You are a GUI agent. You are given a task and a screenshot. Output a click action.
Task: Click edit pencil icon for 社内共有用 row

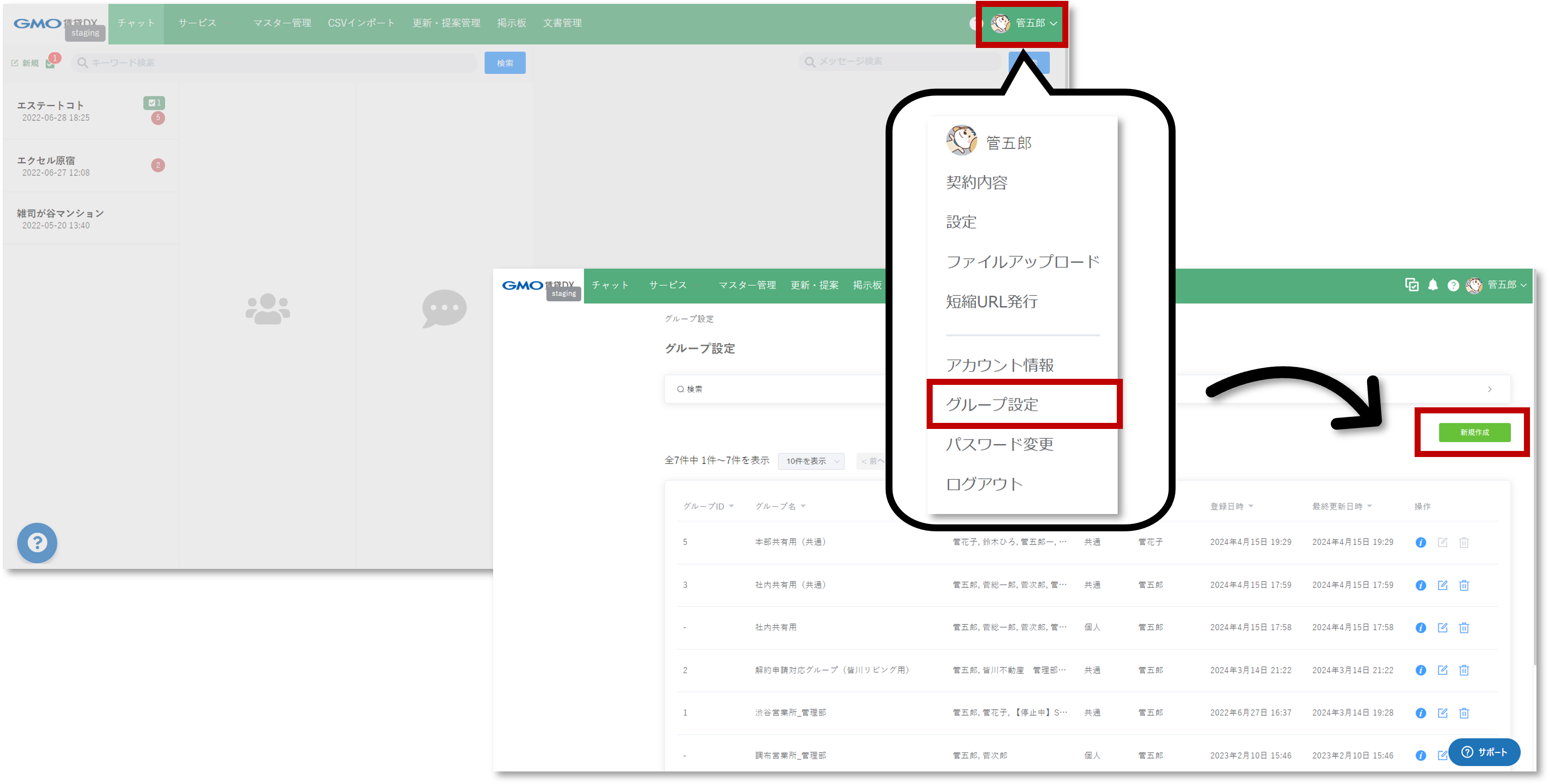(x=1443, y=627)
